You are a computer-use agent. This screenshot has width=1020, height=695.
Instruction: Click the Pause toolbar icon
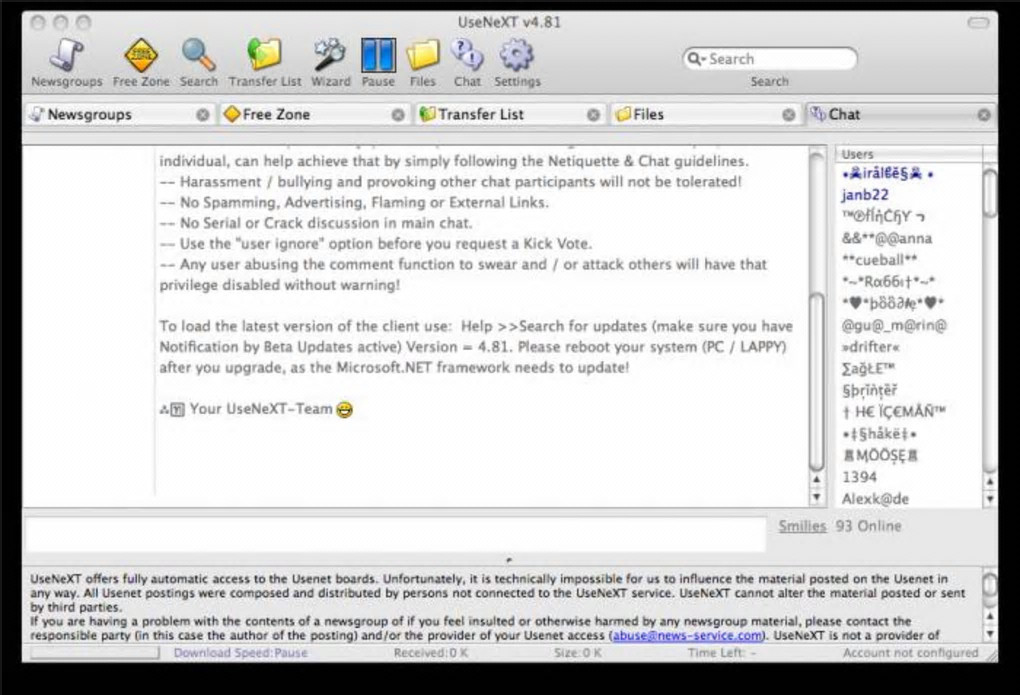378,62
